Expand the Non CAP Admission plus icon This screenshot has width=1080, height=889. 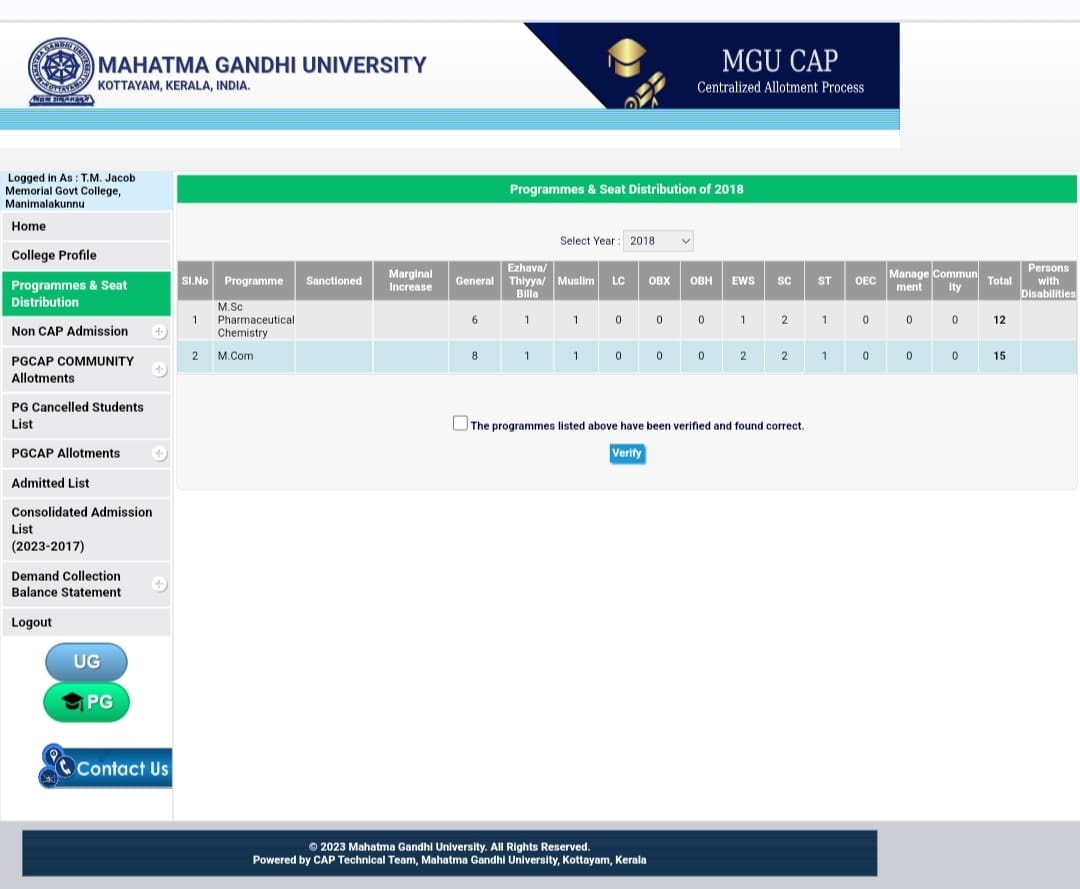point(159,332)
